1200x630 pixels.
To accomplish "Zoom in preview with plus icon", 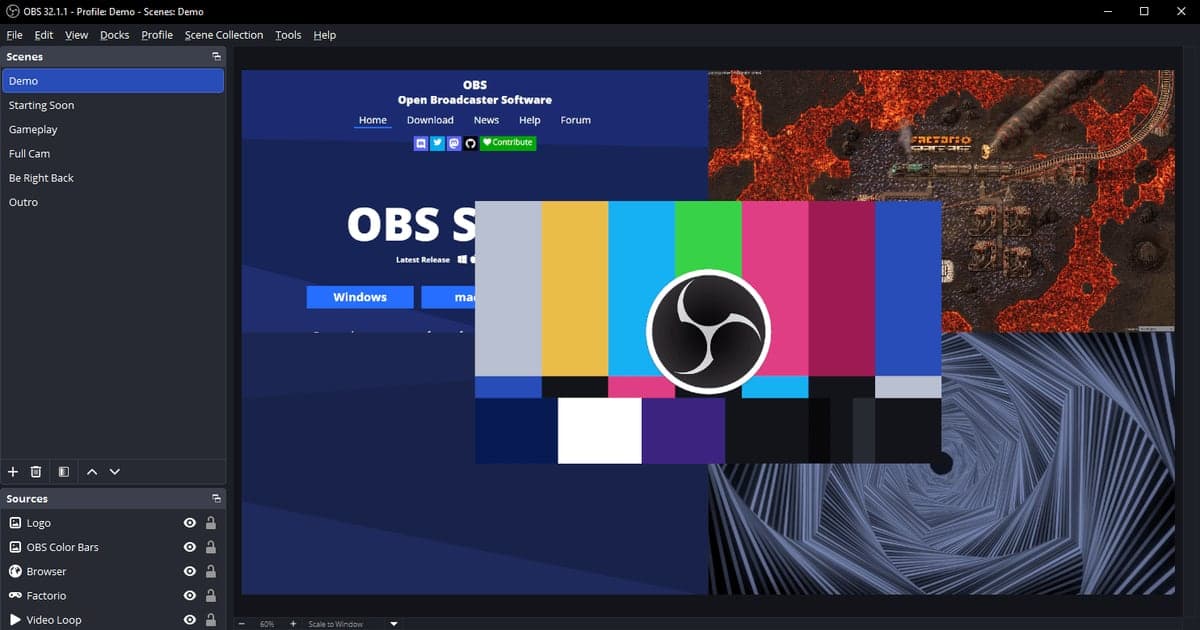I will click(293, 624).
